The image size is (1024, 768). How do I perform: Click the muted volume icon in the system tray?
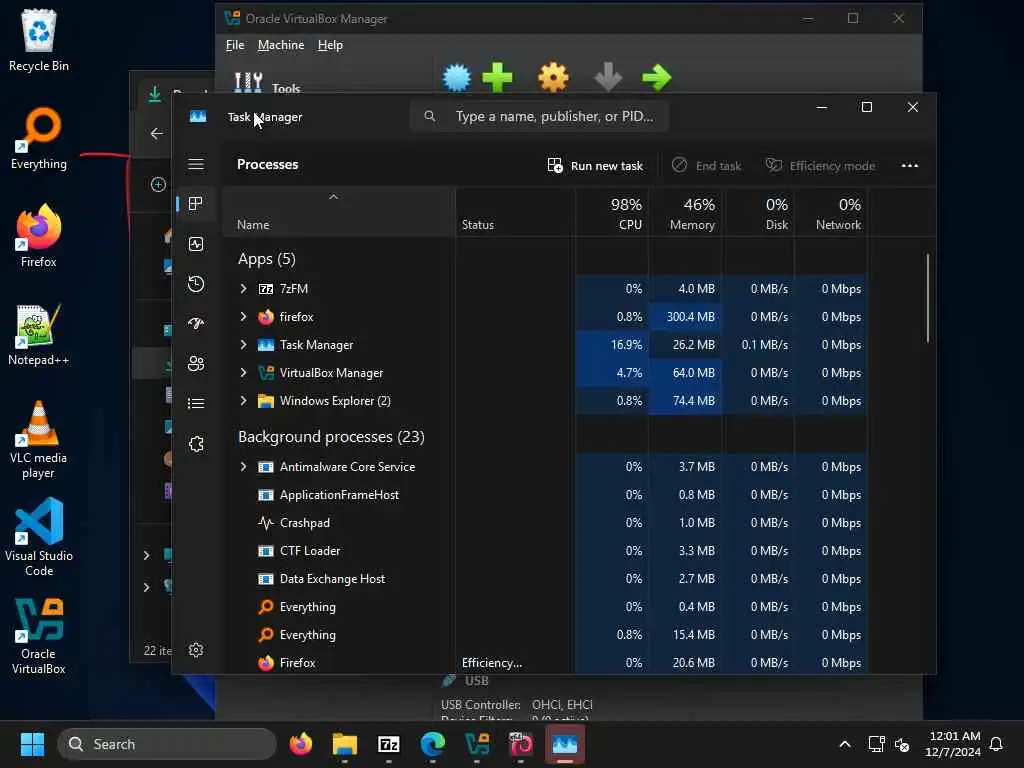click(903, 744)
